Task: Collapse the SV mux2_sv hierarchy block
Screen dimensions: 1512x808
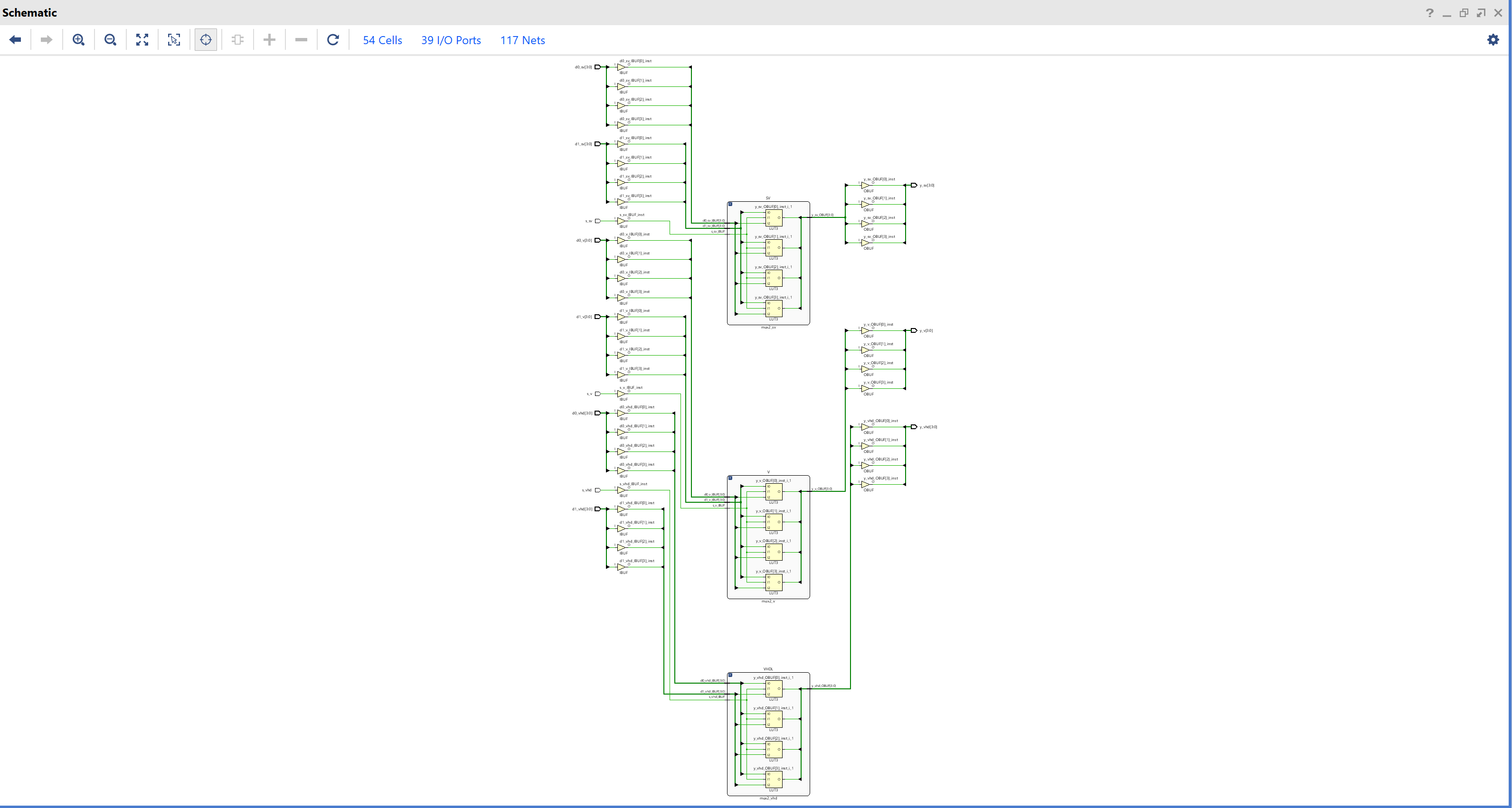Action: pyautogui.click(x=730, y=204)
